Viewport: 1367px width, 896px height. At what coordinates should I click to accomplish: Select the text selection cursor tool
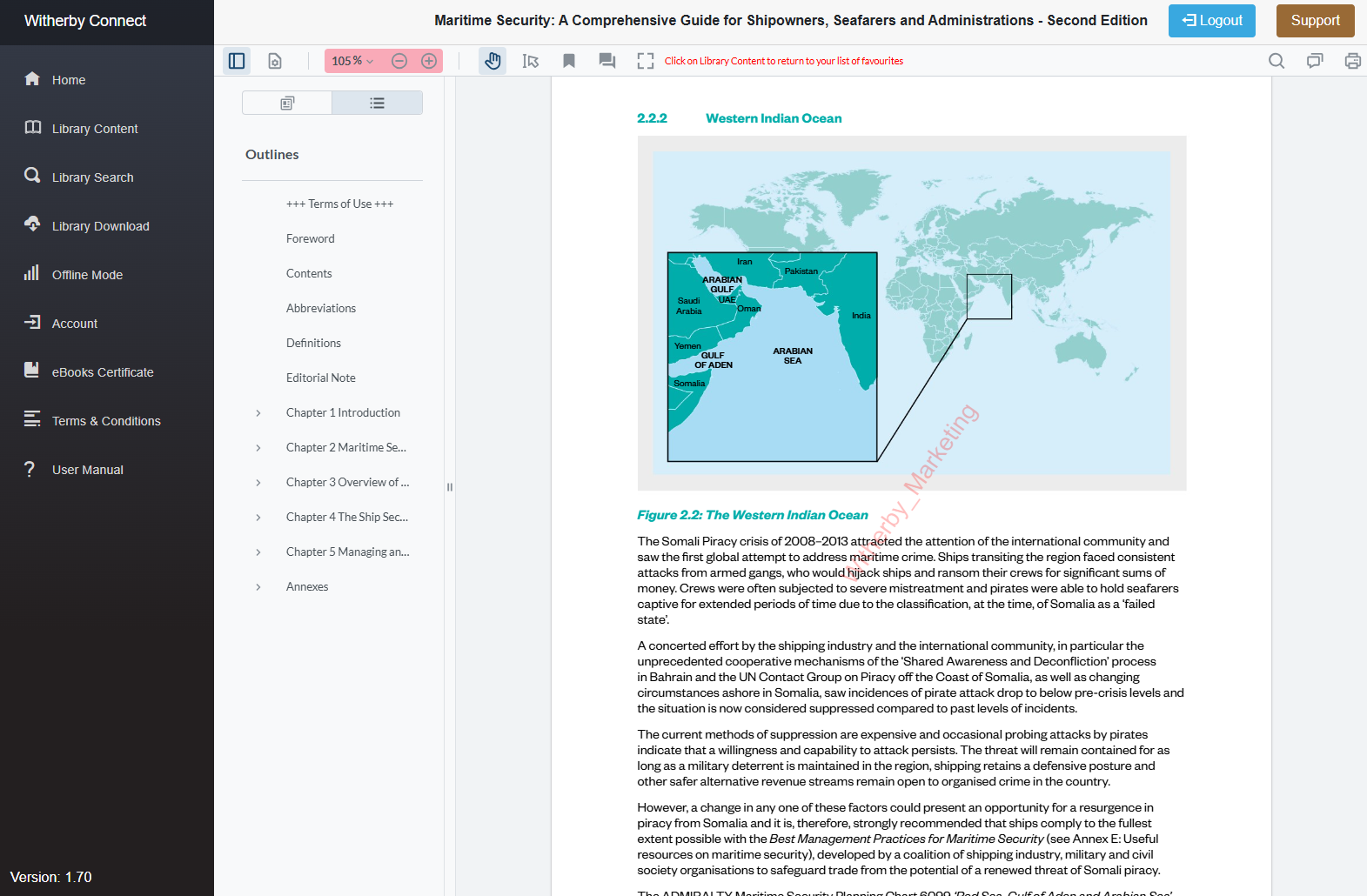pyautogui.click(x=531, y=61)
